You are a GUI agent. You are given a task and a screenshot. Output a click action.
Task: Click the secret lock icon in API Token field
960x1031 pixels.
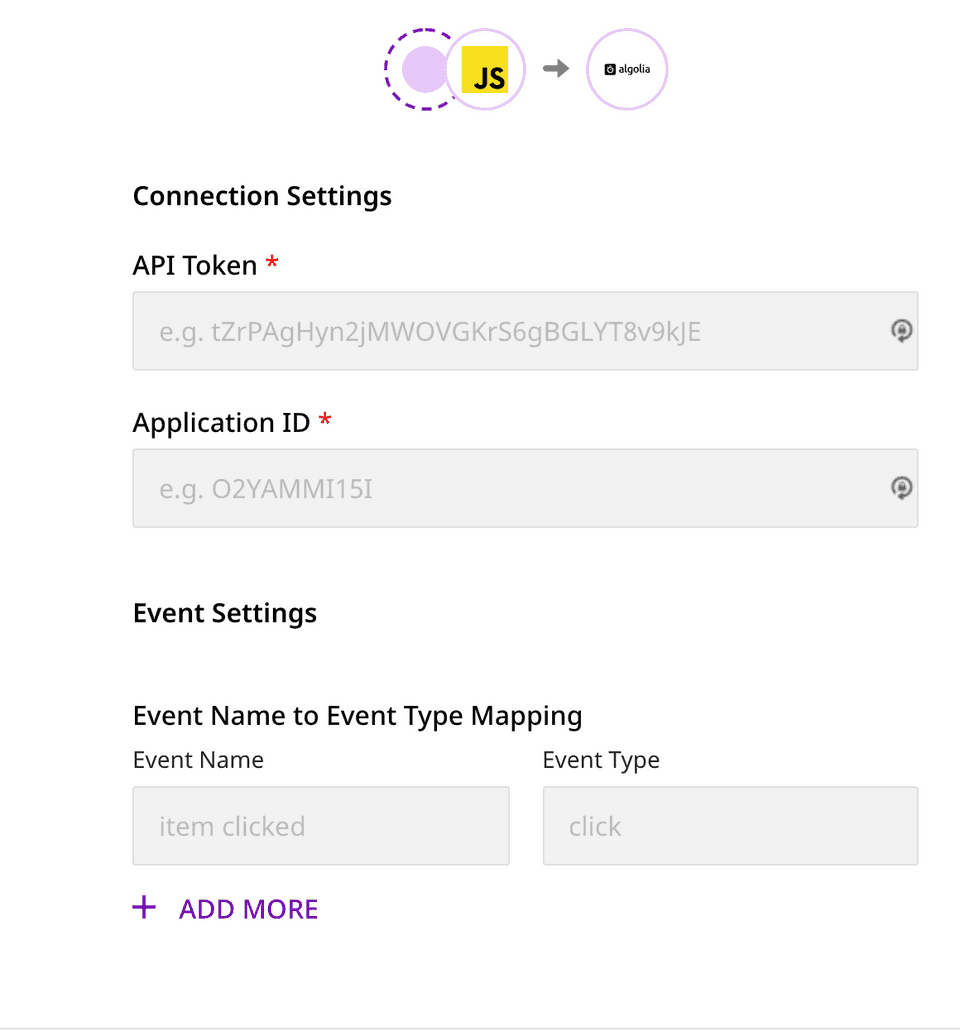coord(901,331)
